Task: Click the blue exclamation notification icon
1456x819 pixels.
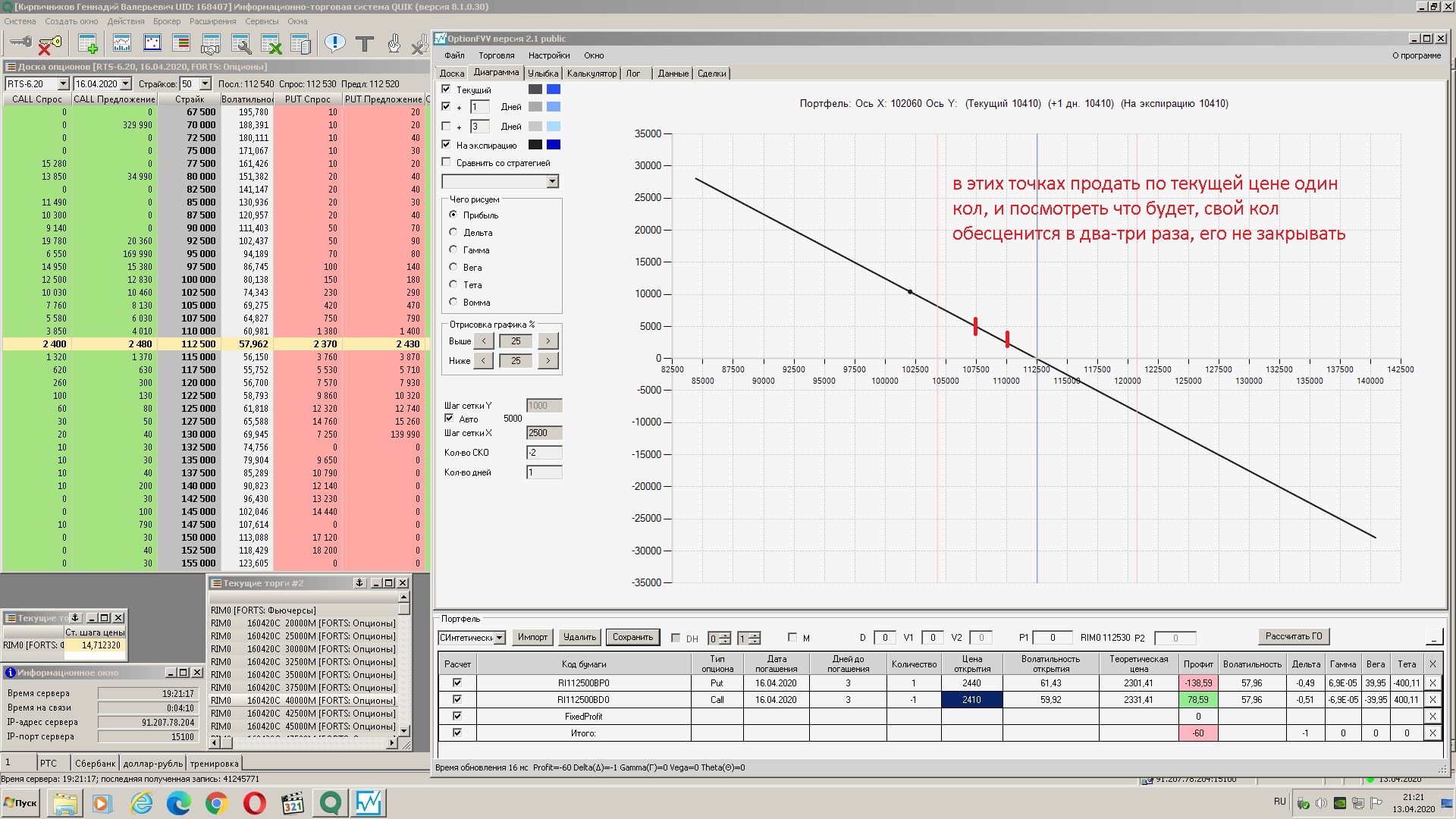Action: coord(334,43)
